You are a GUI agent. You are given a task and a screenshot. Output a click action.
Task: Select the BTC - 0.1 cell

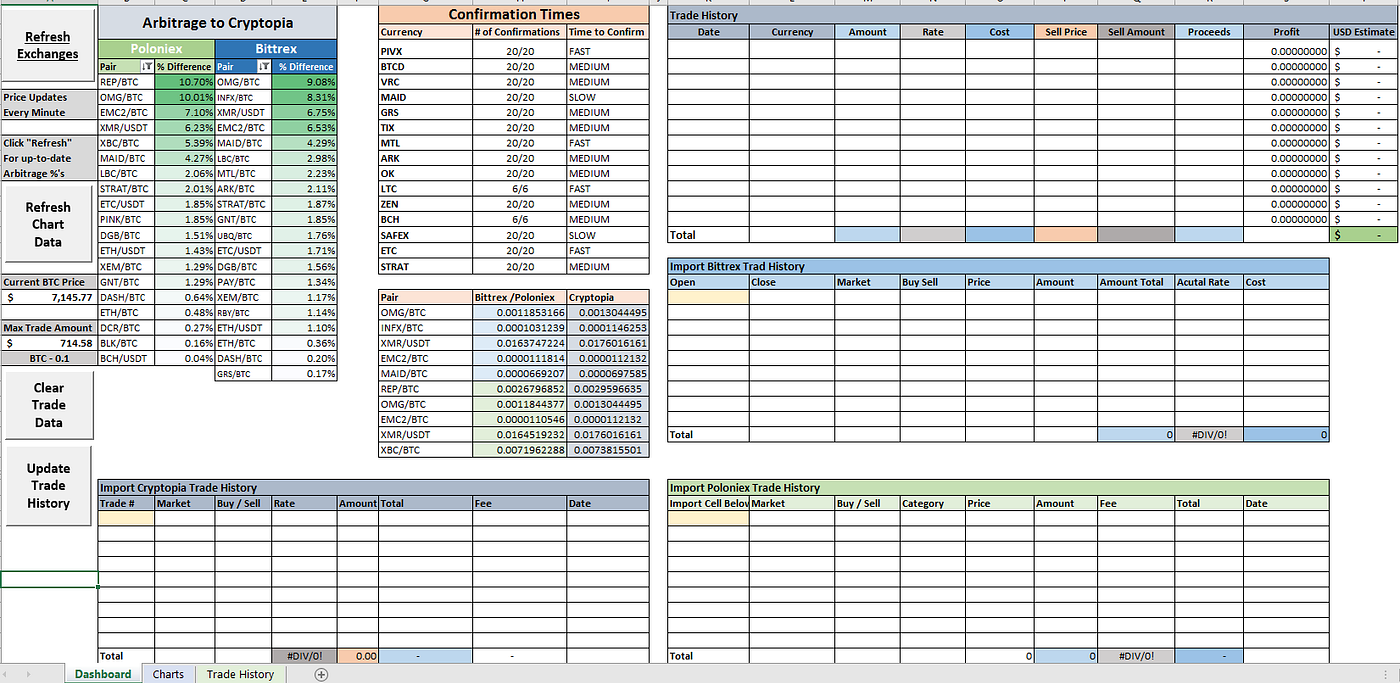[49, 358]
